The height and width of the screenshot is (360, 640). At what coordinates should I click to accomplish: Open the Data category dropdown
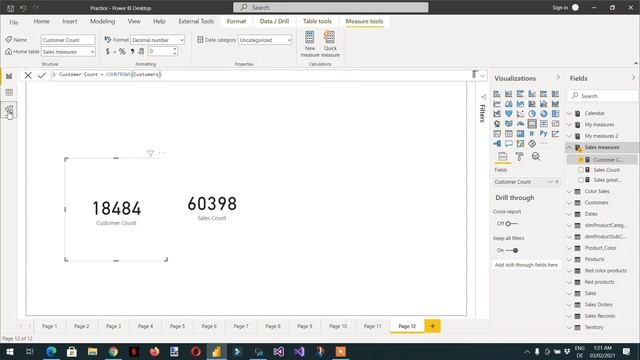click(265, 40)
